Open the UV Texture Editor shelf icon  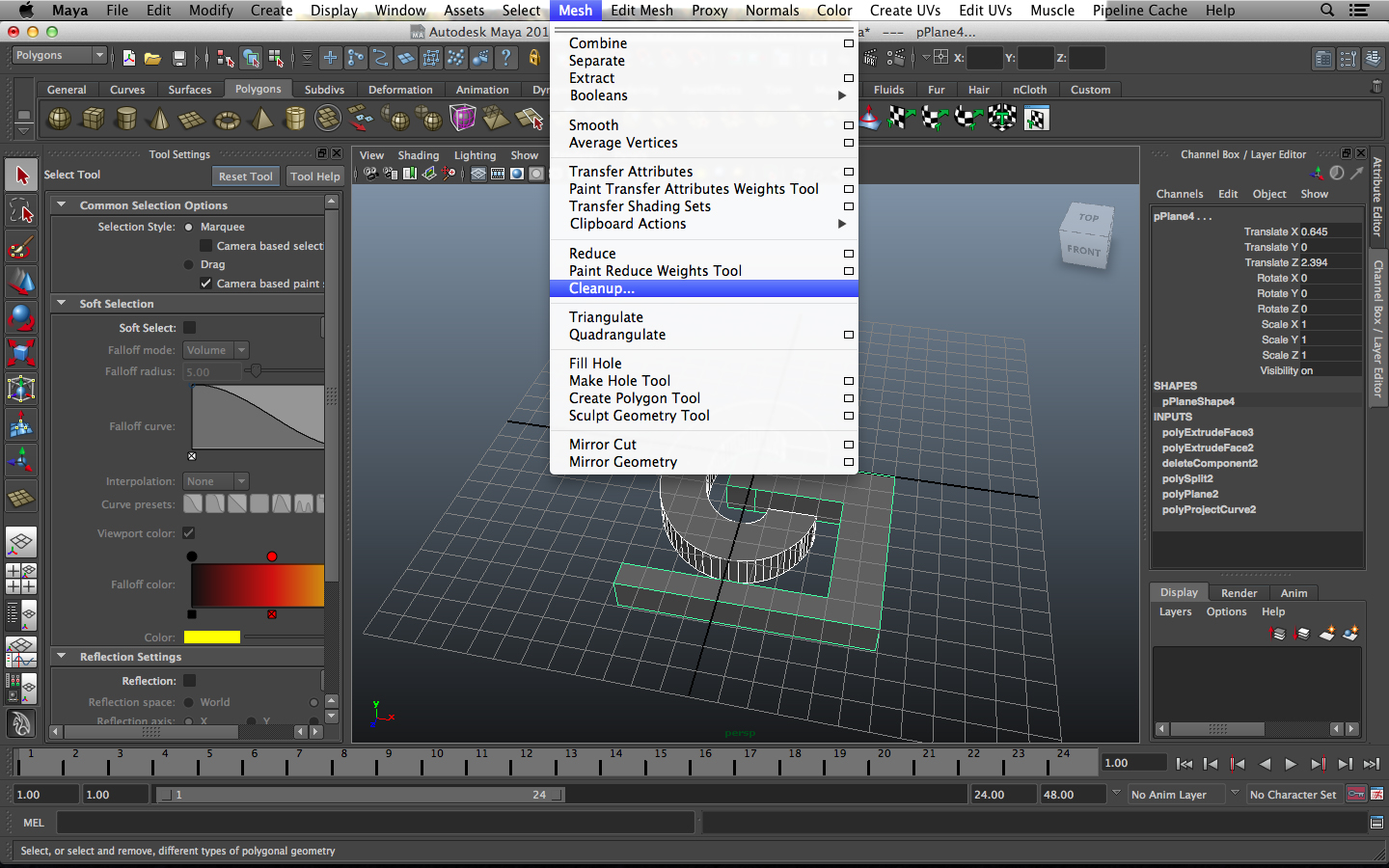click(1036, 119)
